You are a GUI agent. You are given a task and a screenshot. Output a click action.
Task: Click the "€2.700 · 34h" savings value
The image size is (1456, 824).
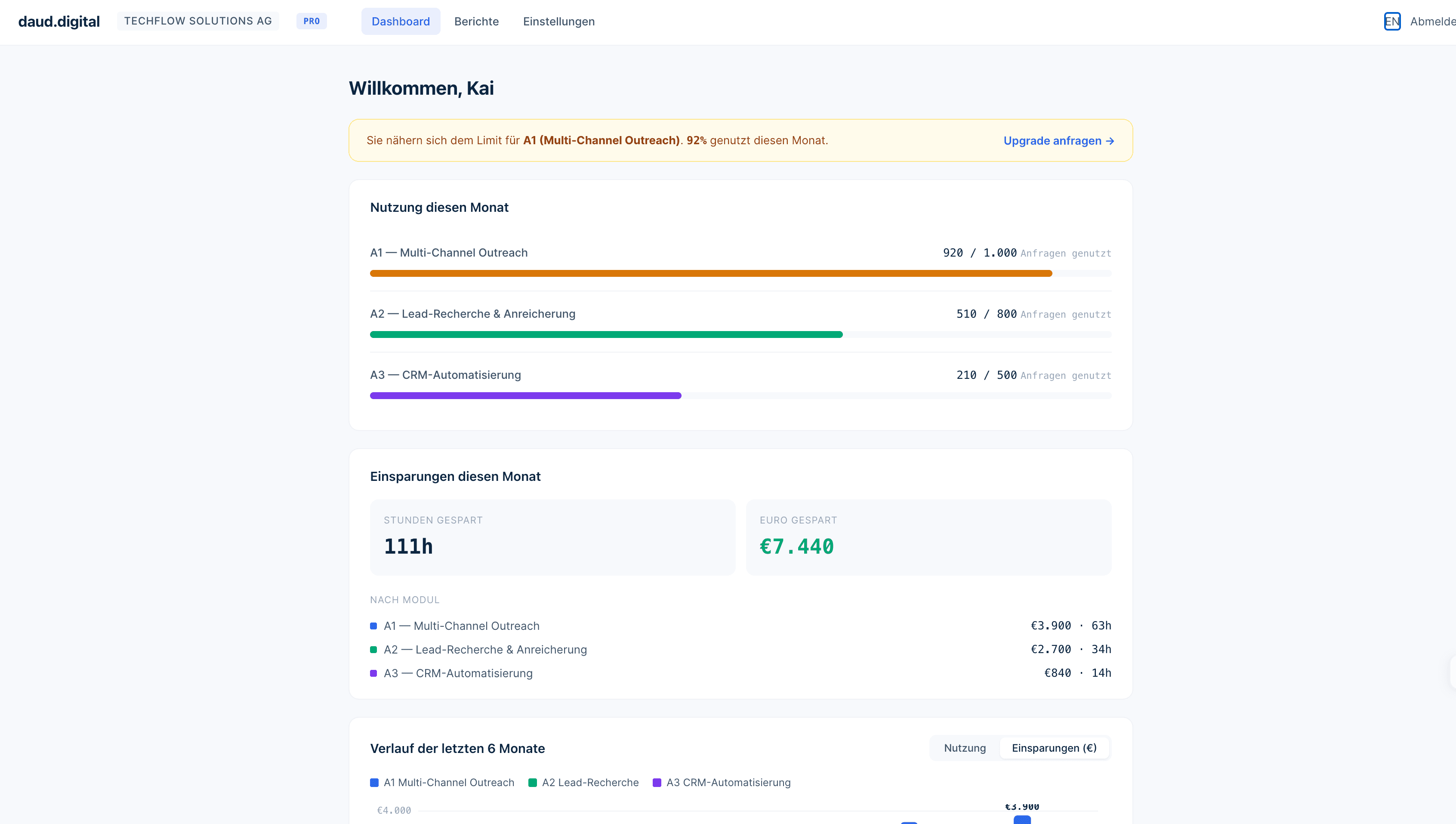click(1071, 650)
